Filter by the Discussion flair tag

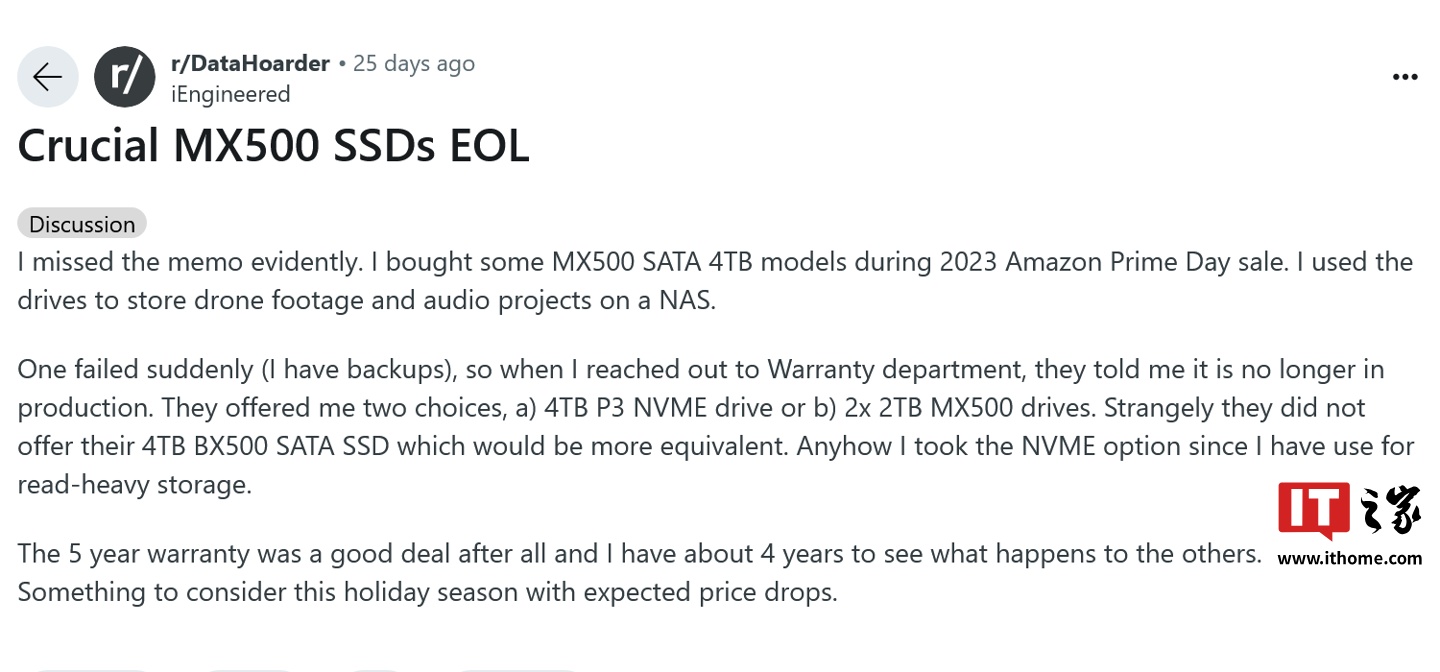(82, 224)
